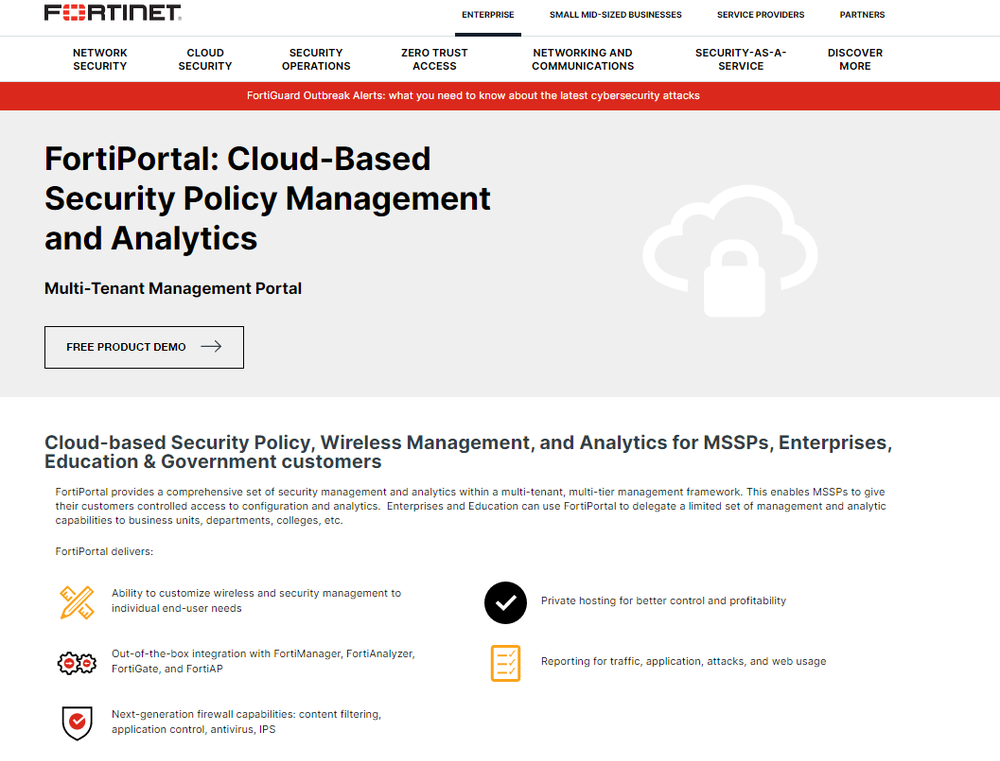1000x761 pixels.
Task: Go to the Partners section
Action: point(862,15)
